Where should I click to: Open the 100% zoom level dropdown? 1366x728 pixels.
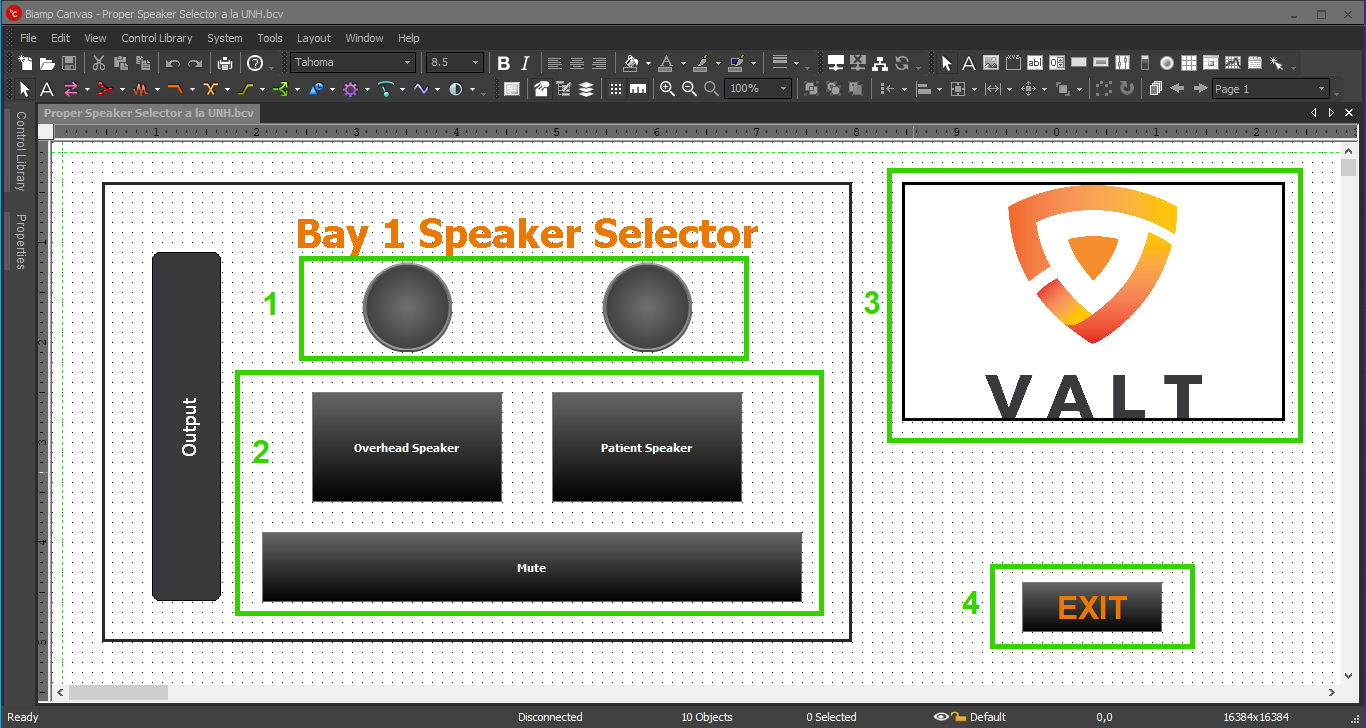(783, 89)
